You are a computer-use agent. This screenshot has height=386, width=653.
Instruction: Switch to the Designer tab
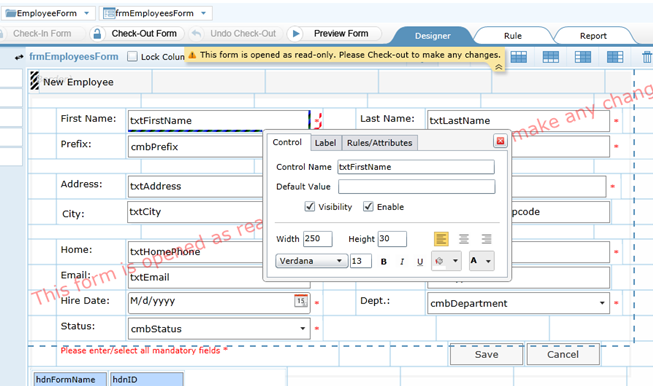pyautogui.click(x=432, y=36)
